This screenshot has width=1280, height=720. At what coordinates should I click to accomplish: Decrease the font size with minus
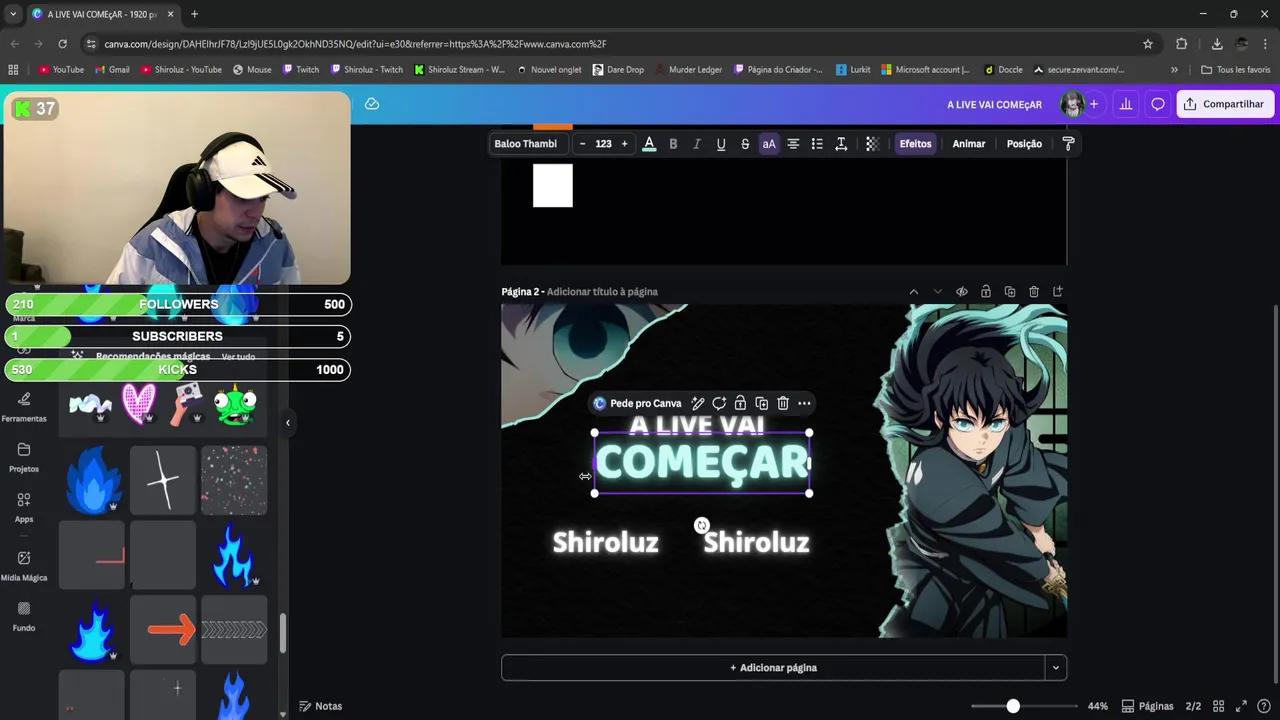coord(583,144)
